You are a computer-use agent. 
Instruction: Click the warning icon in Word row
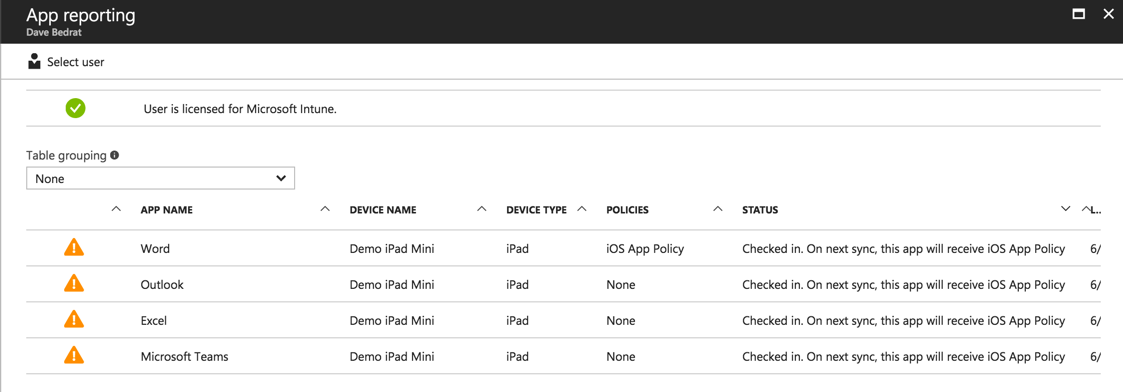click(74, 248)
